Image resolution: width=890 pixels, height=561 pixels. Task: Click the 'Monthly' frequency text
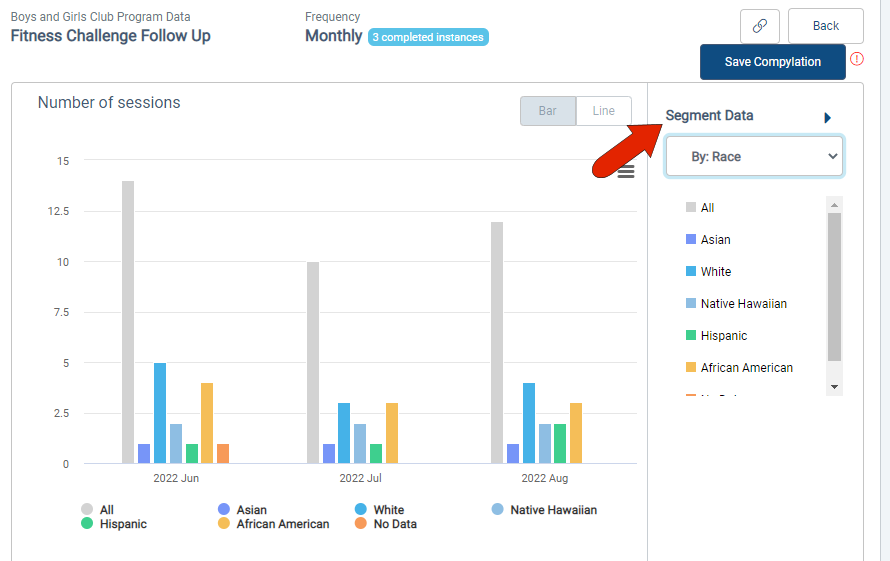pyautogui.click(x=334, y=36)
